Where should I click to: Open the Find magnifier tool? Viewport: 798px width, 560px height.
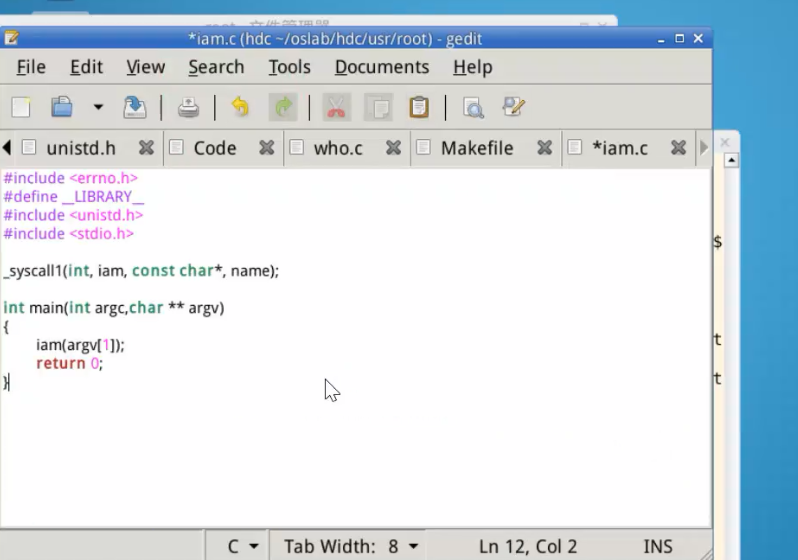(x=473, y=107)
